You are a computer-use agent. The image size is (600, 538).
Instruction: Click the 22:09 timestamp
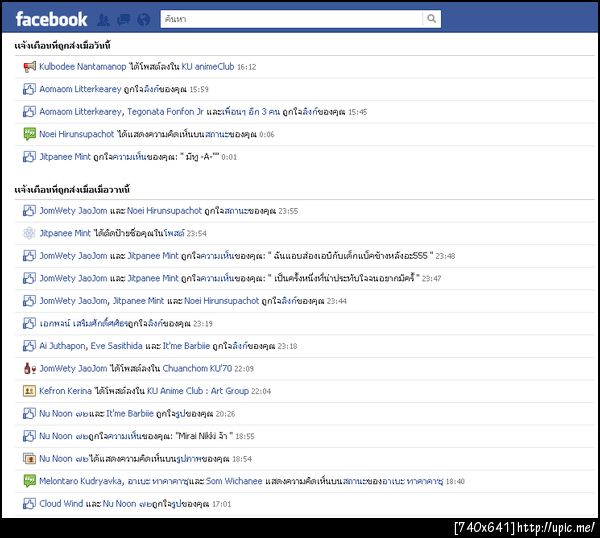point(244,369)
